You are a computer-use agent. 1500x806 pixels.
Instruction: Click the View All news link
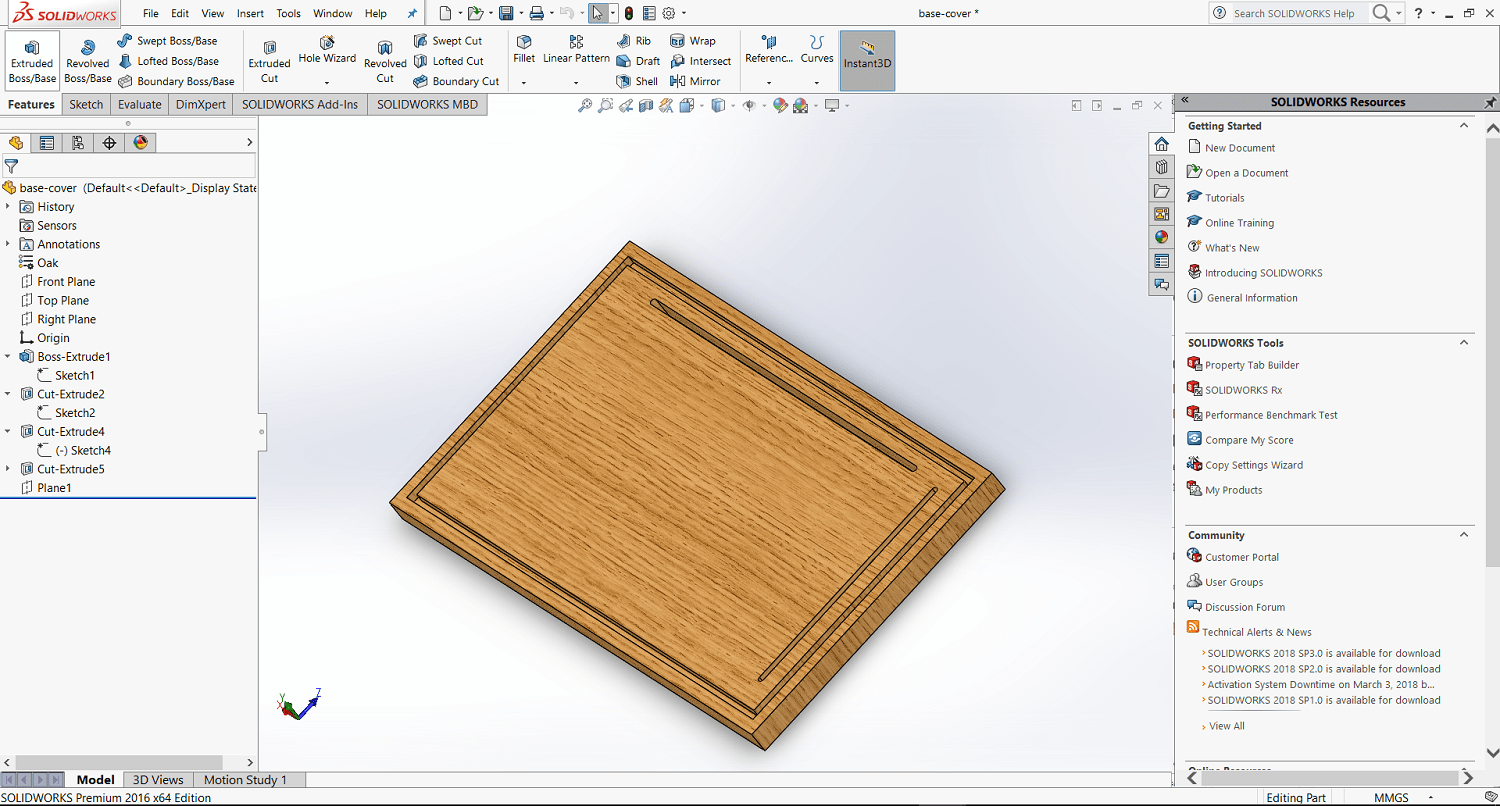1227,726
